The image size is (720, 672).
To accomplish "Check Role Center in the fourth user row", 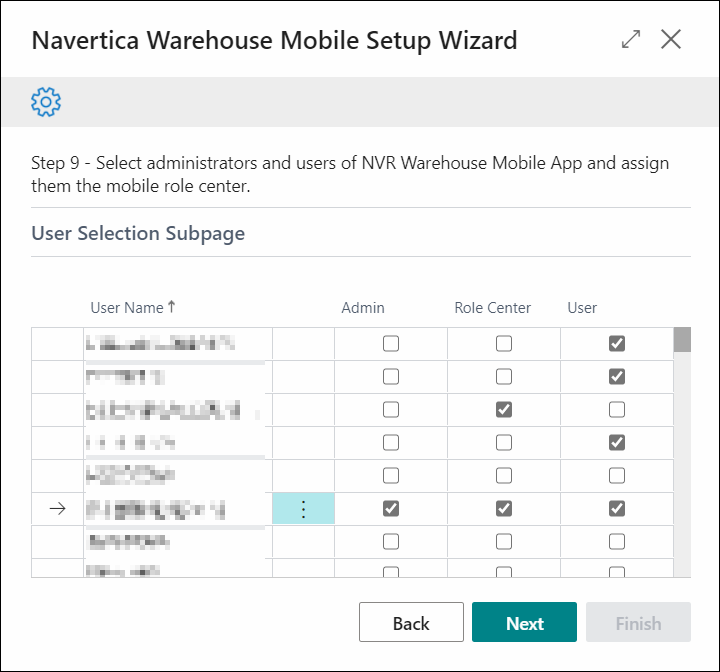I will [504, 442].
